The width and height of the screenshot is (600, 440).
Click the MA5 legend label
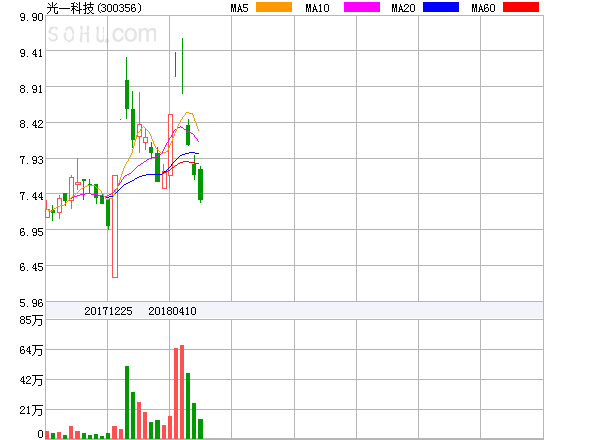[x=240, y=8]
